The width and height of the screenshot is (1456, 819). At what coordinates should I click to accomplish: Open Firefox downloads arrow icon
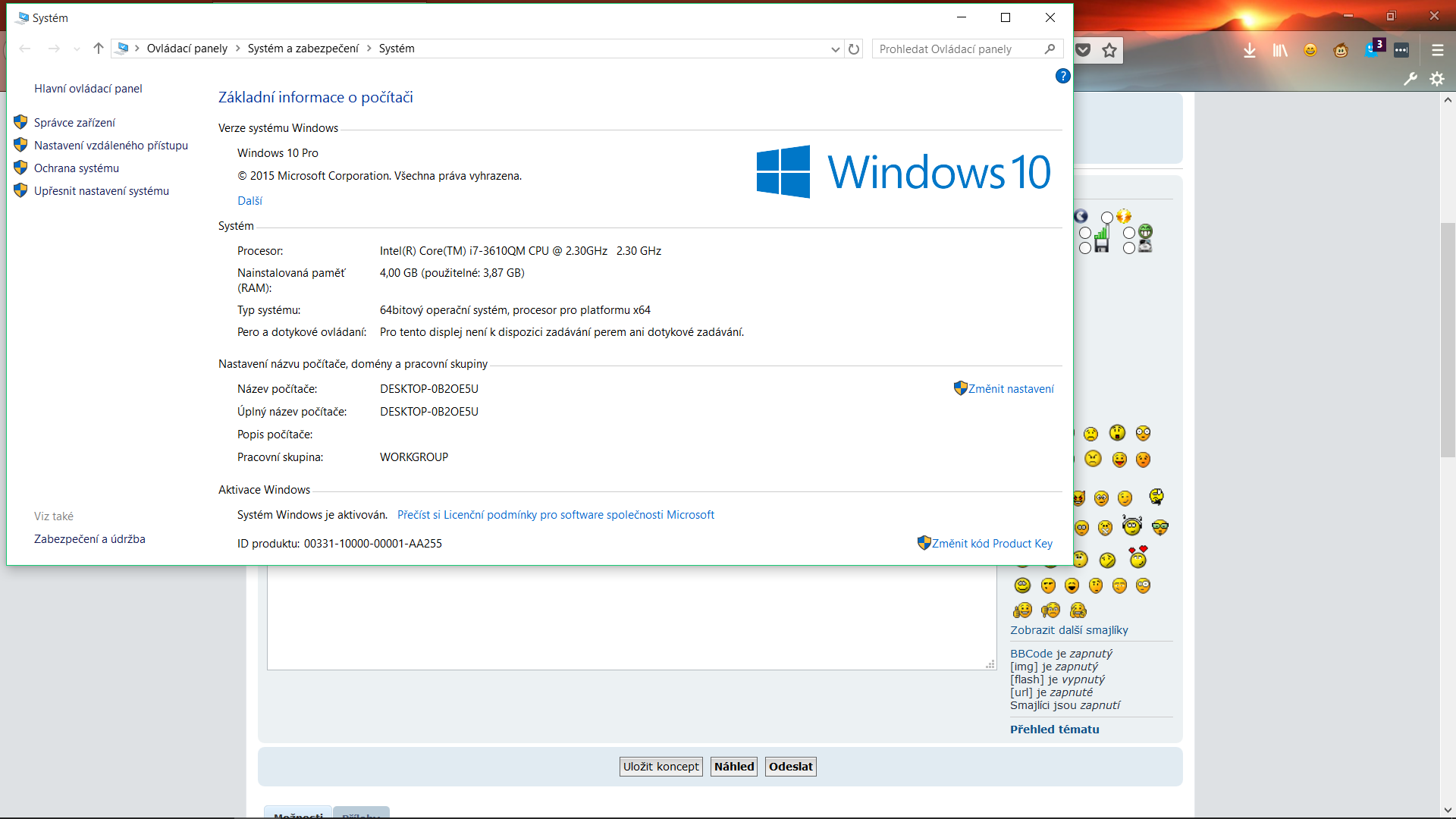[x=1250, y=50]
